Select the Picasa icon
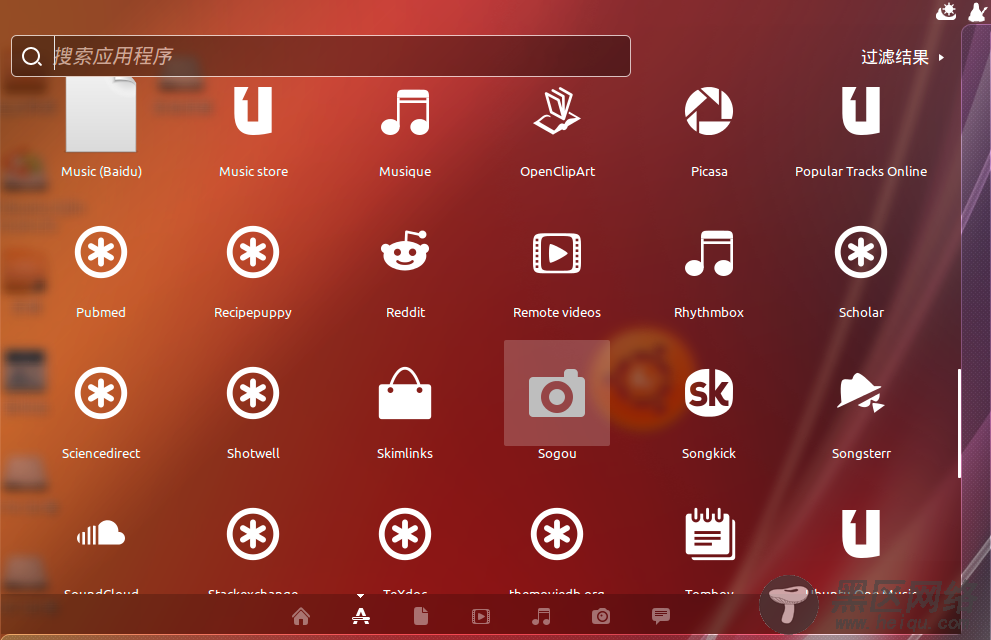 tap(709, 111)
